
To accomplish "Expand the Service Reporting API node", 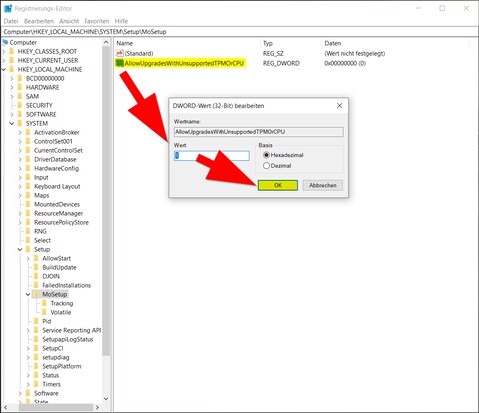I will pyautogui.click(x=28, y=330).
